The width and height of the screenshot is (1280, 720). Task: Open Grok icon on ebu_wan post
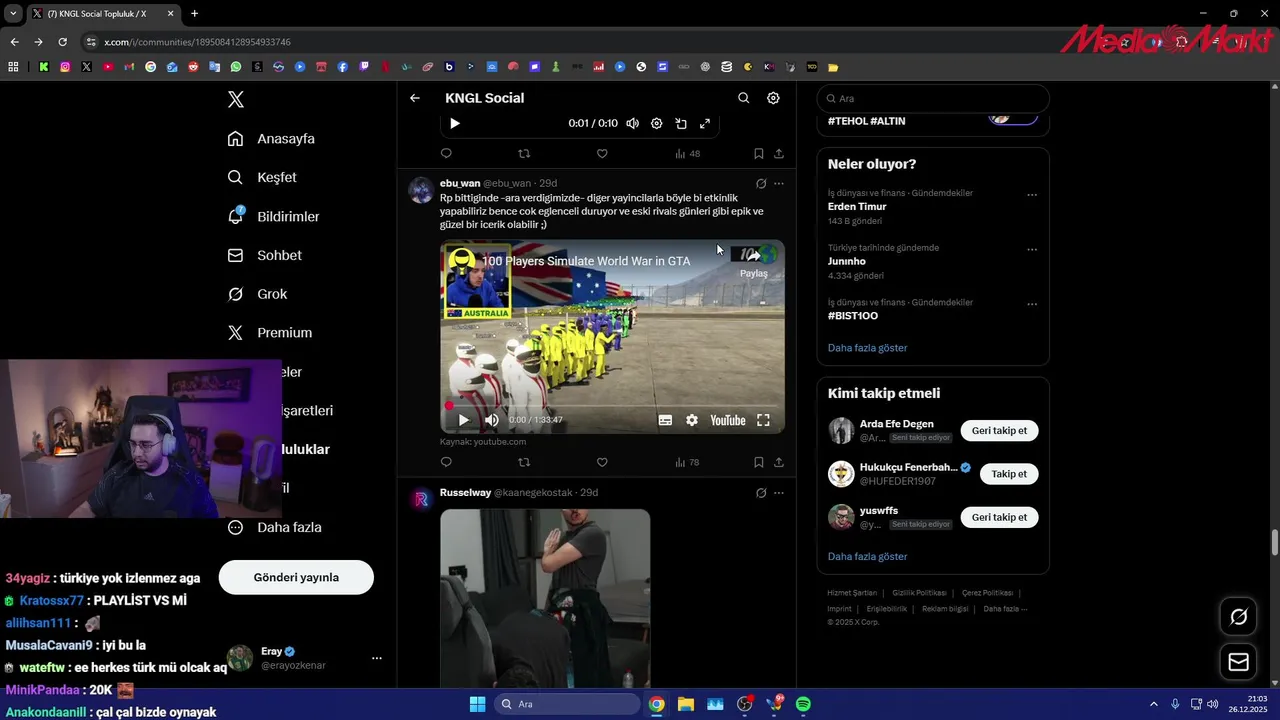tap(761, 184)
